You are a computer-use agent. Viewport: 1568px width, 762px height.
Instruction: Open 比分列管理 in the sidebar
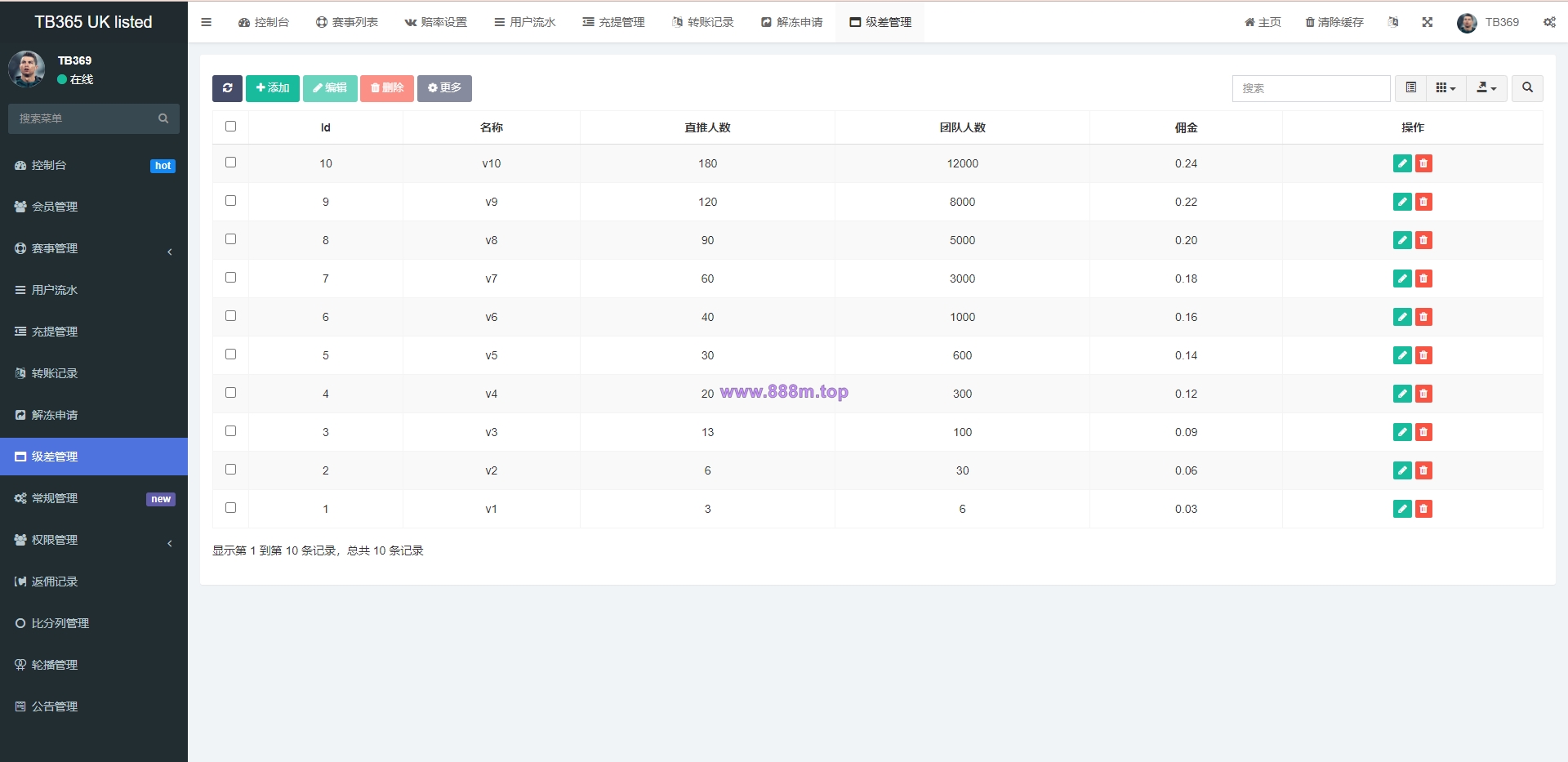tap(94, 623)
